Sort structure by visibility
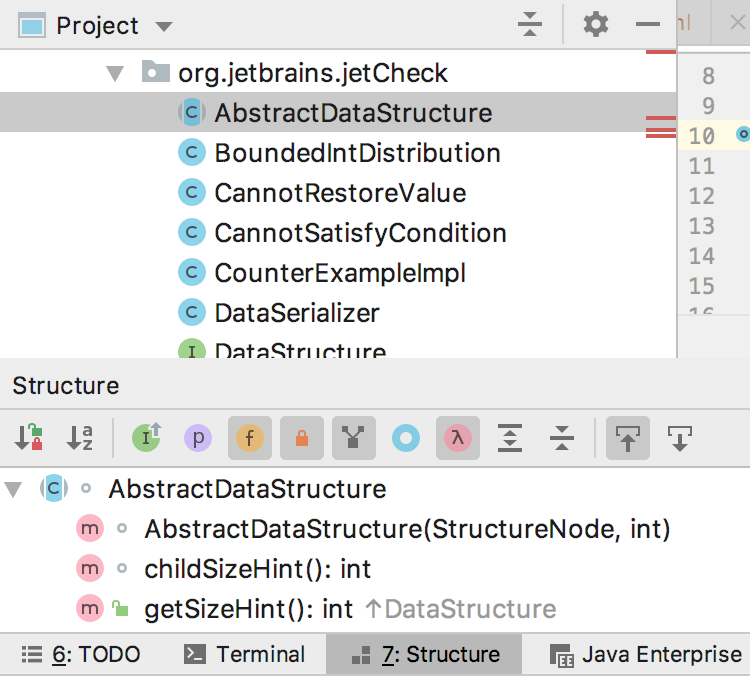Image resolution: width=750 pixels, height=676 pixels. [28, 438]
